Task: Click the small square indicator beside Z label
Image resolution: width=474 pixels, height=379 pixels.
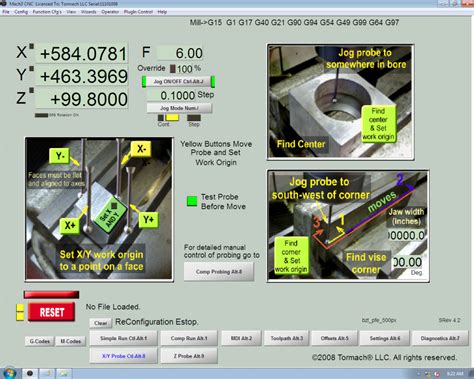Action: coord(31,90)
